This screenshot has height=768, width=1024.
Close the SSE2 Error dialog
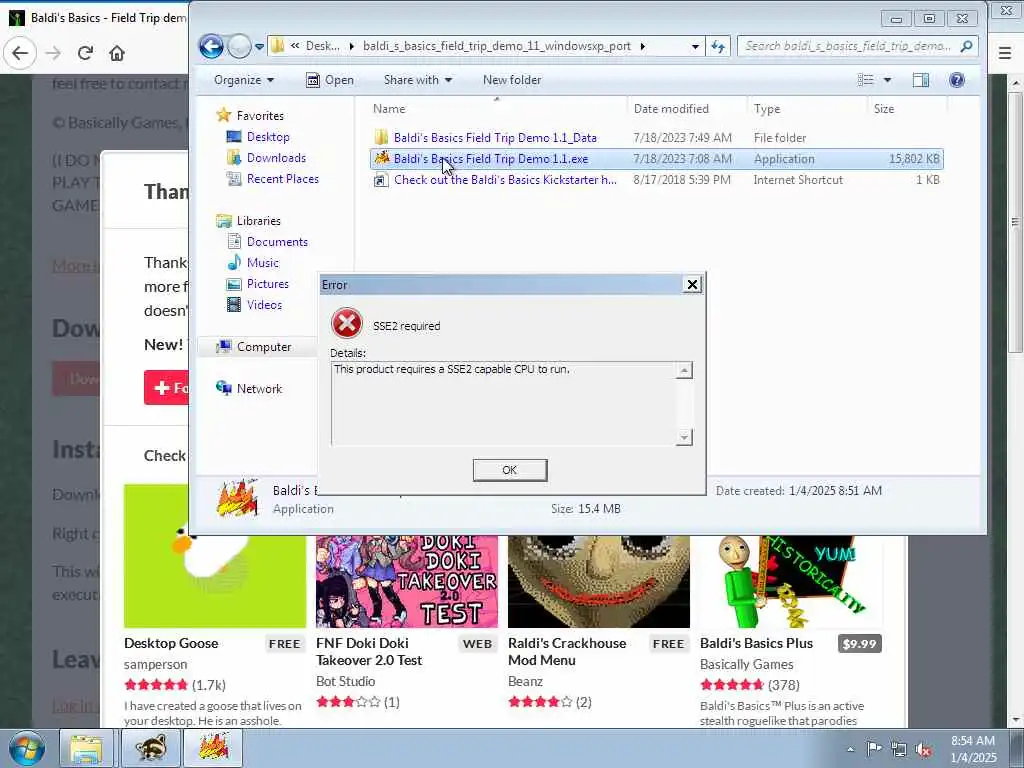click(x=692, y=284)
